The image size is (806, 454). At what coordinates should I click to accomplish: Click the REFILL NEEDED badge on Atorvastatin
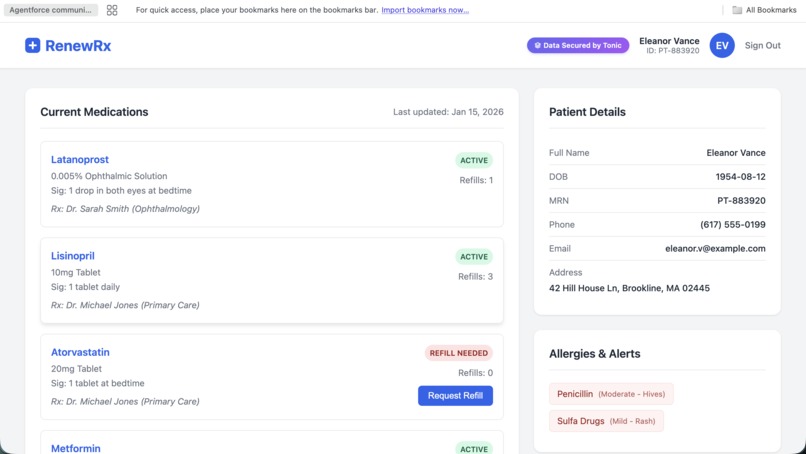tap(459, 353)
